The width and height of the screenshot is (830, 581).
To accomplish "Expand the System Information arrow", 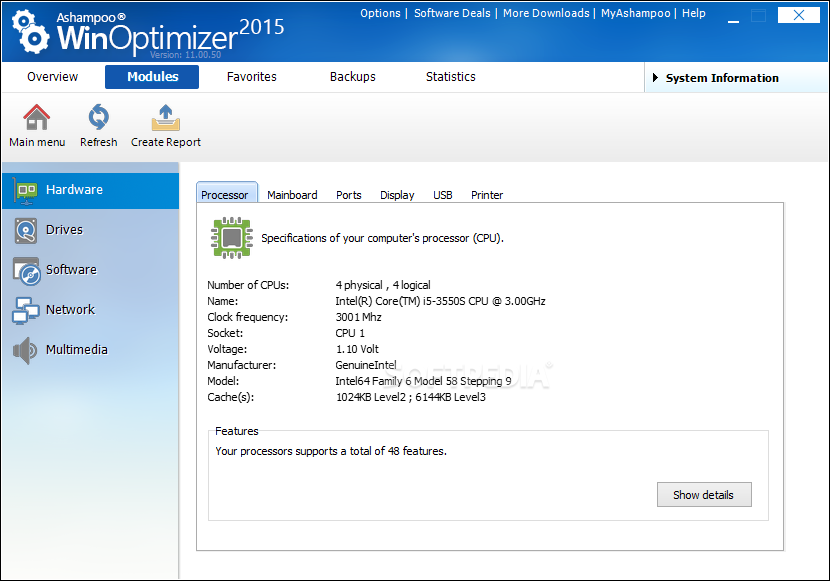I will [655, 78].
